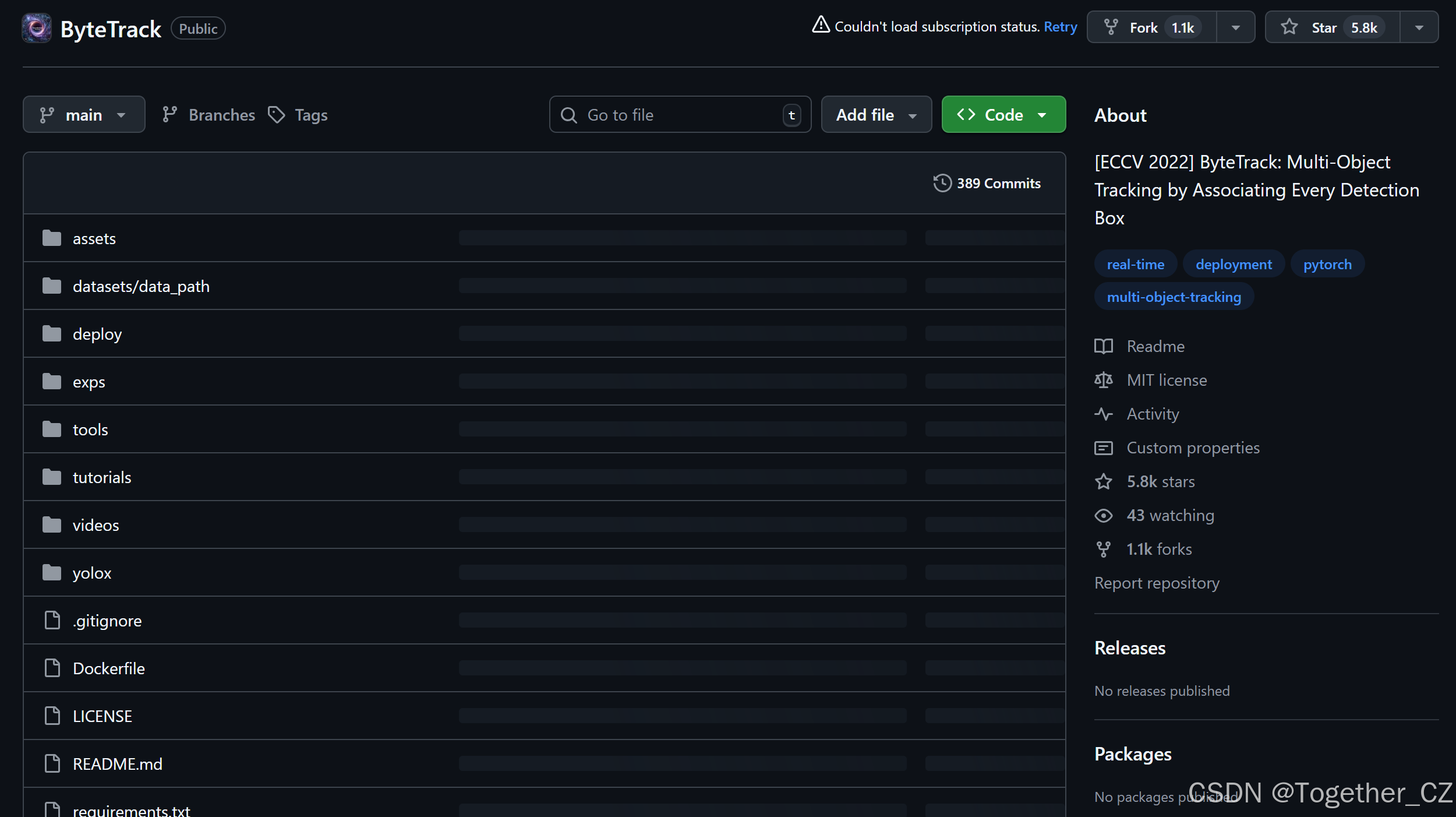This screenshot has height=817, width=1456.
Task: Open the main branch dropdown
Action: pos(84,115)
